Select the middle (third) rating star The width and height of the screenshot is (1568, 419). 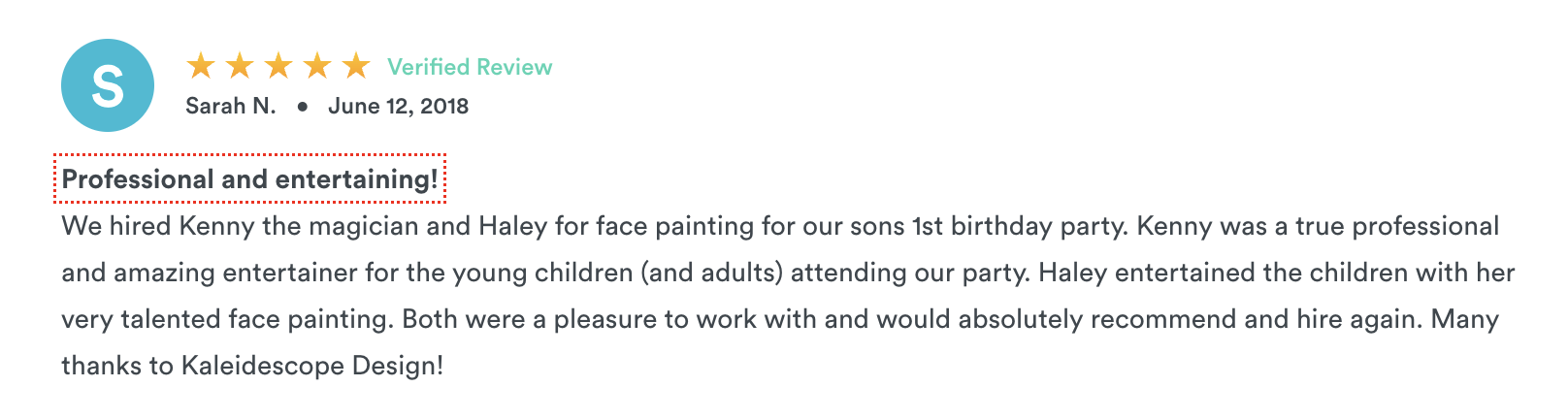278,66
